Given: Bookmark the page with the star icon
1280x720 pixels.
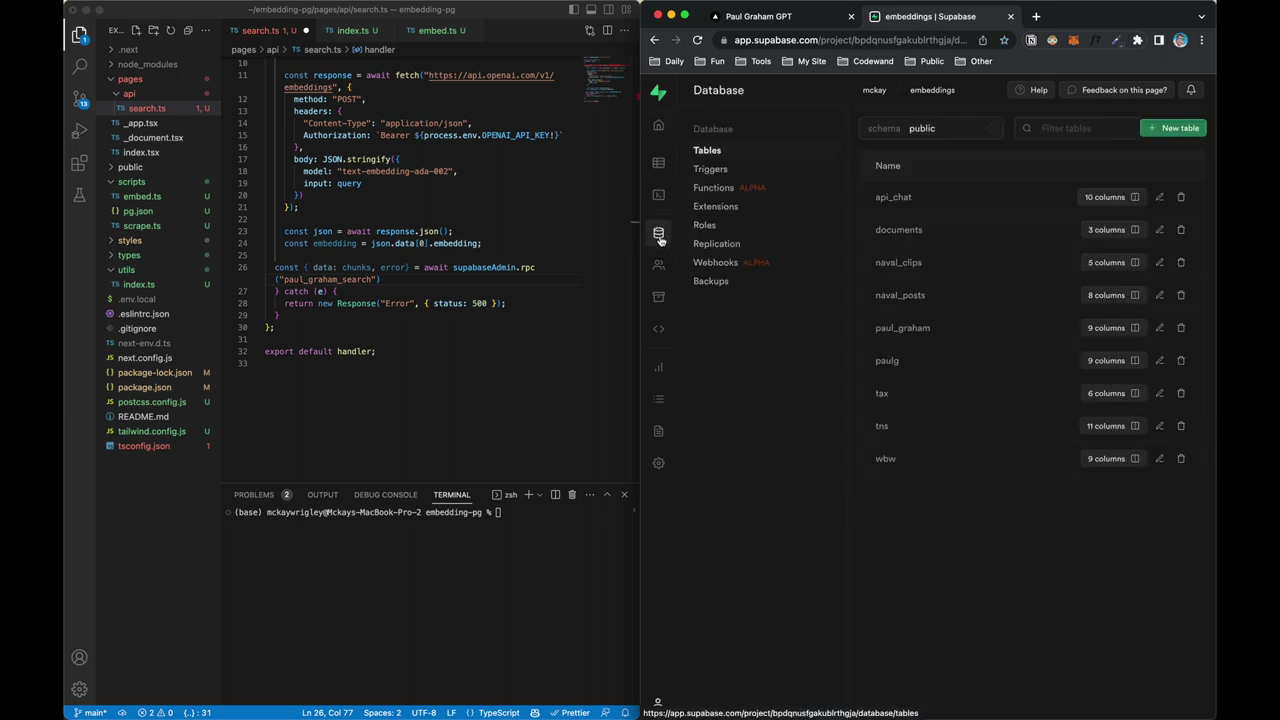Looking at the screenshot, I should point(1004,40).
